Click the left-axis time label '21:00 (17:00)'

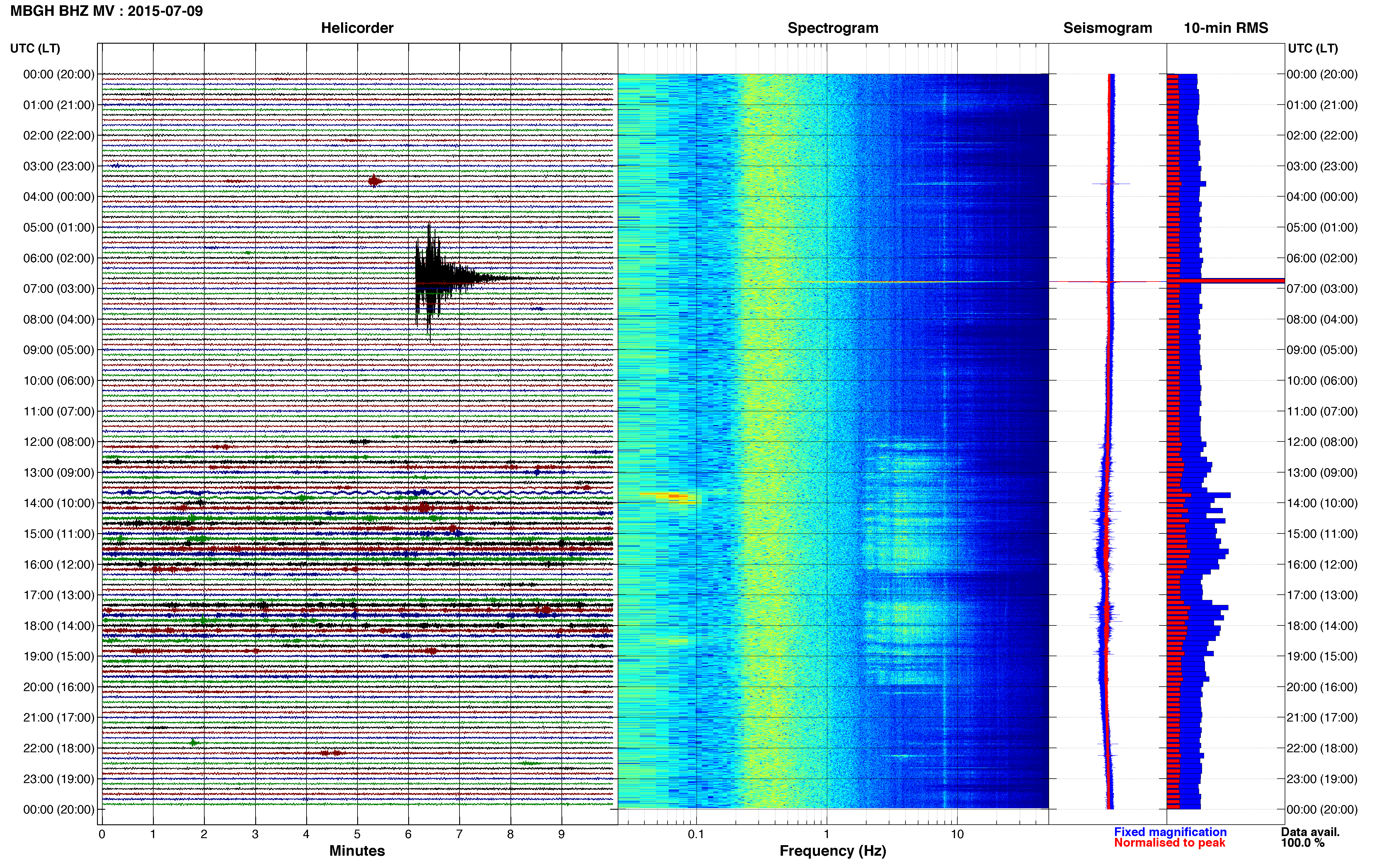(59, 718)
